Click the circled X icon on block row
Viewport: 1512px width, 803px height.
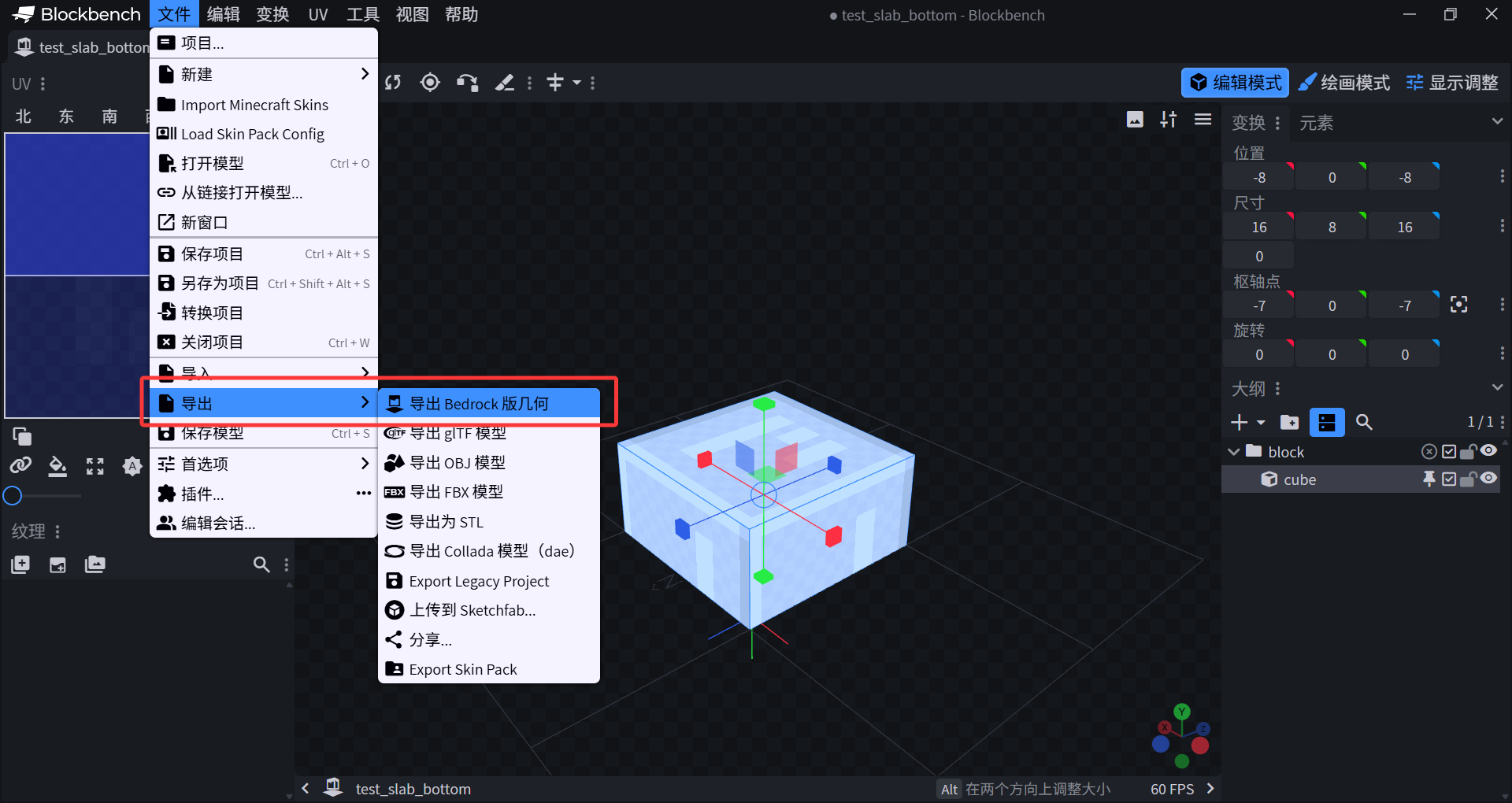(x=1429, y=452)
